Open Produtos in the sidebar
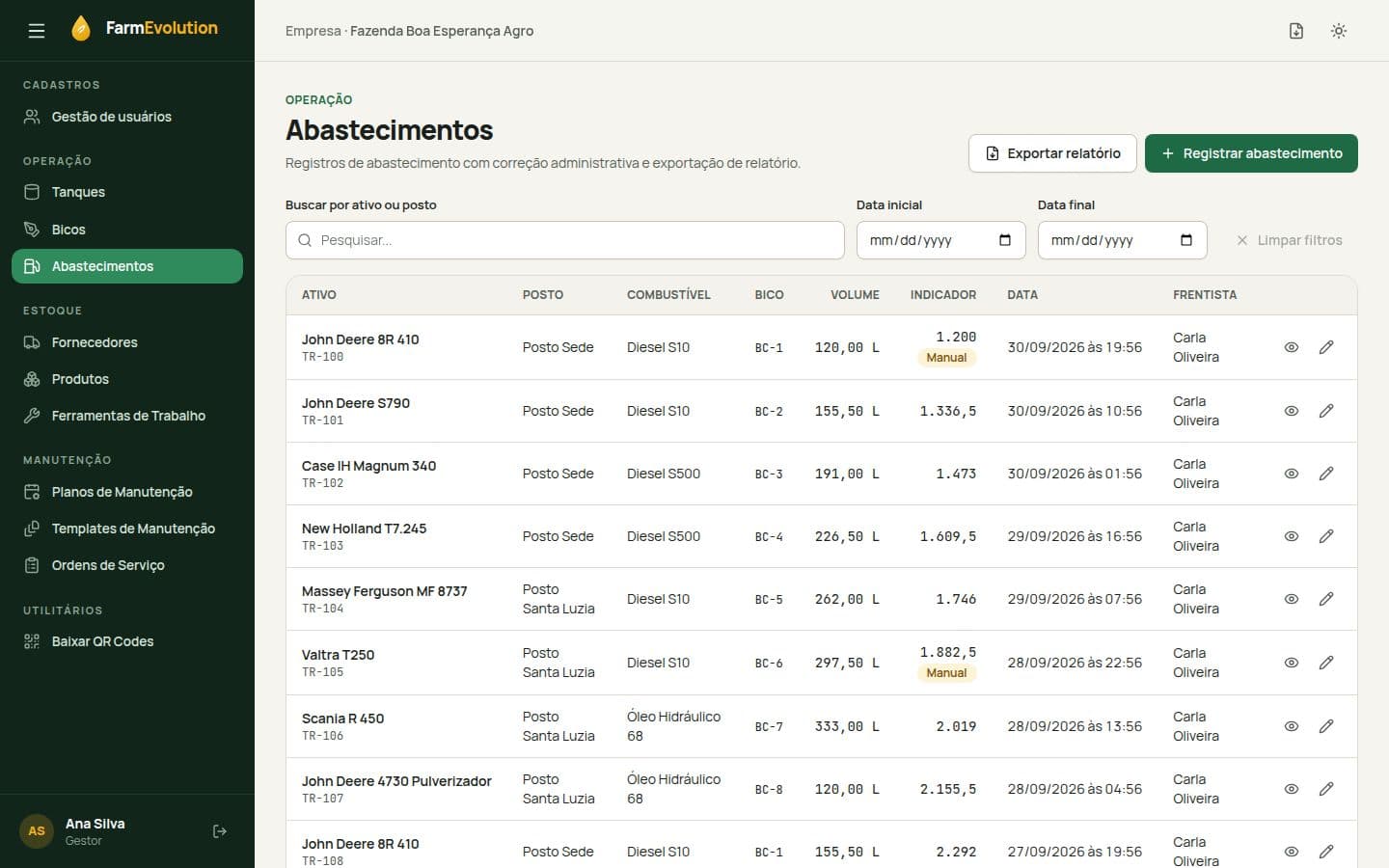 click(x=127, y=379)
